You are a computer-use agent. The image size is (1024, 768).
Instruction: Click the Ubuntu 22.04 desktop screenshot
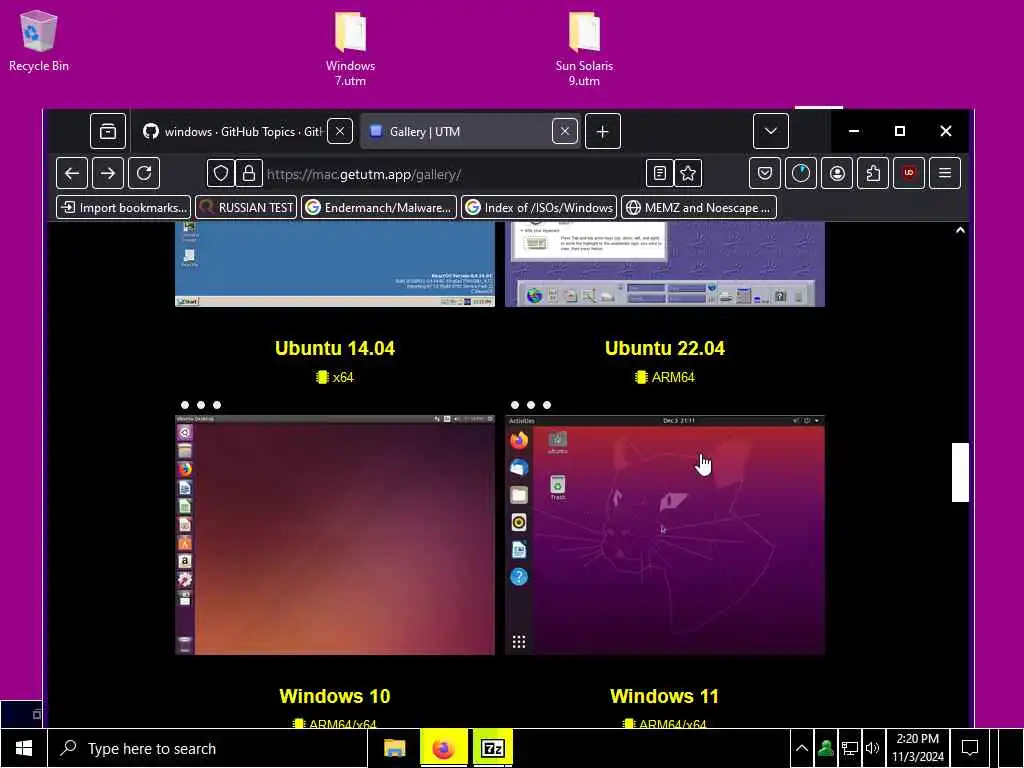[664, 534]
